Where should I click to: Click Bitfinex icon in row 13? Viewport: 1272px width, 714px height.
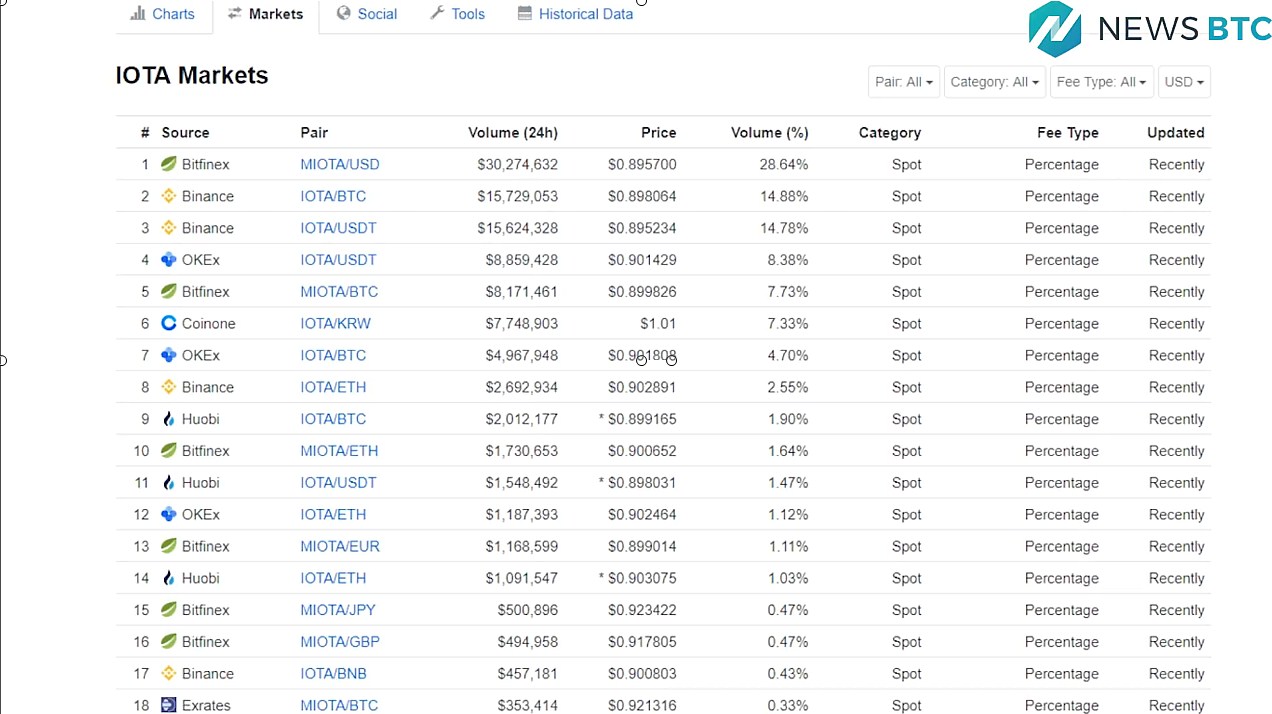click(x=169, y=546)
